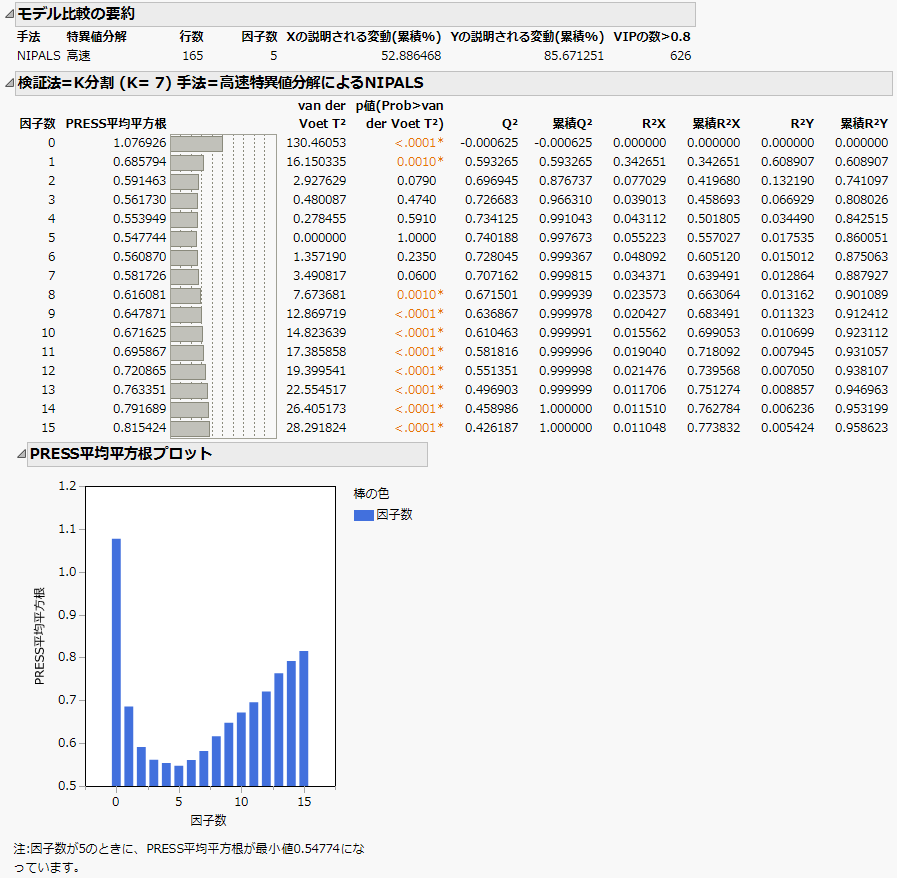Click the 累積R²Y column header
The image size is (897, 878).
pyautogui.click(x=860, y=124)
